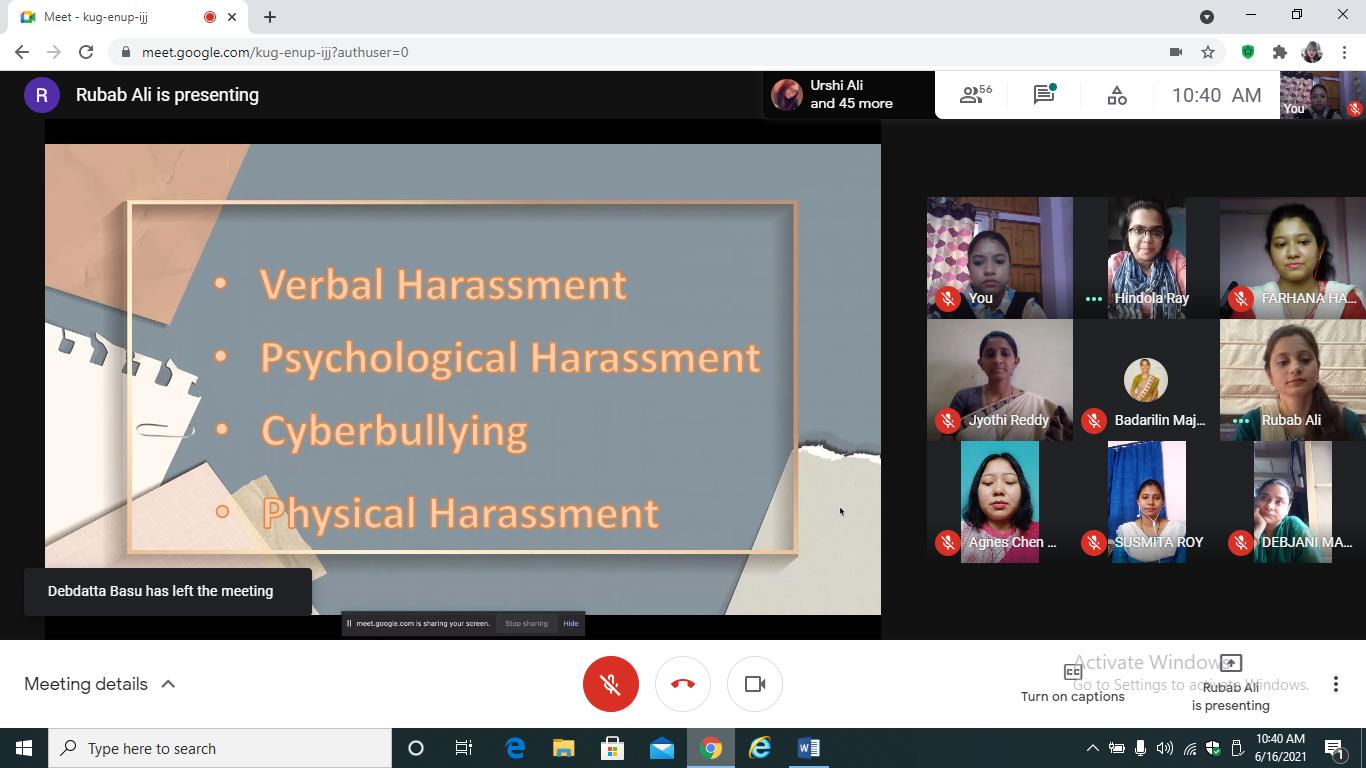Reload the Meet page
Image resolution: width=1366 pixels, height=768 pixels.
(x=86, y=52)
